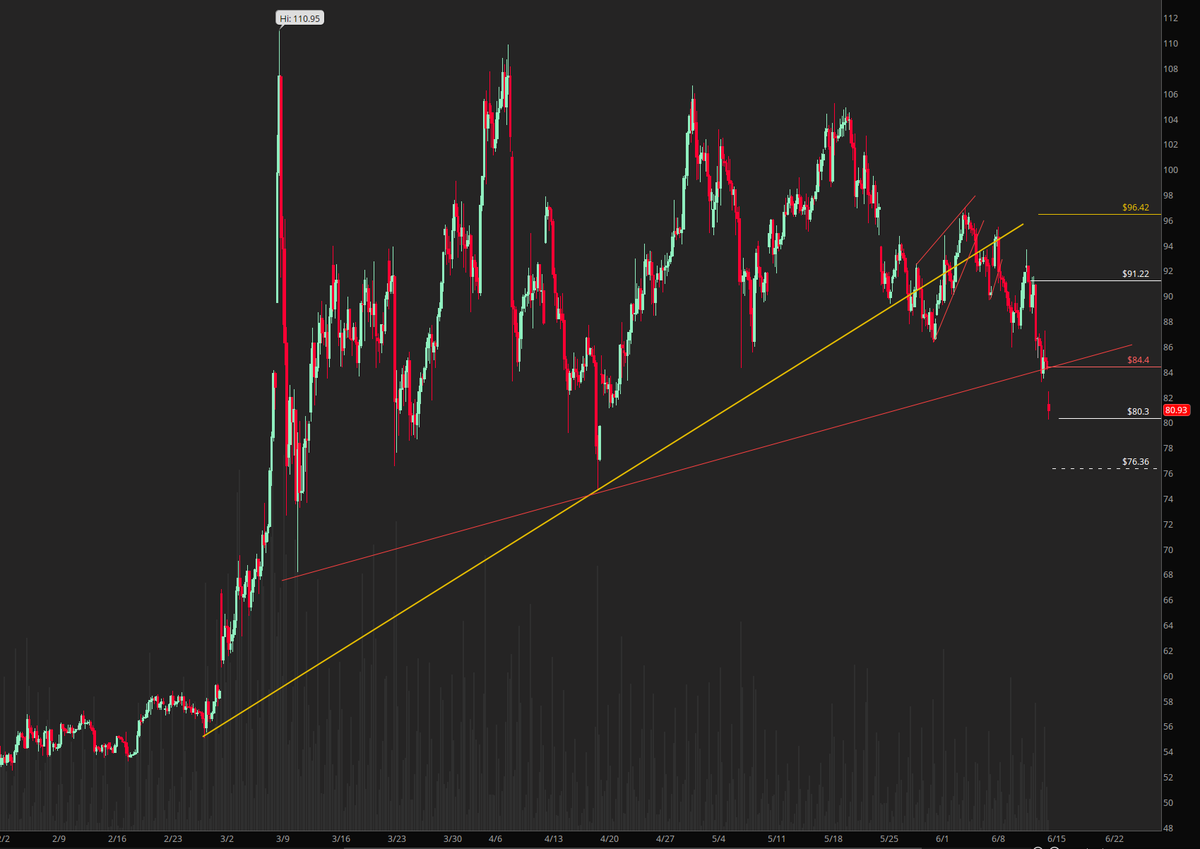Image resolution: width=1200 pixels, height=849 pixels.
Task: Click the 70 price axis label
Action: 1168,550
